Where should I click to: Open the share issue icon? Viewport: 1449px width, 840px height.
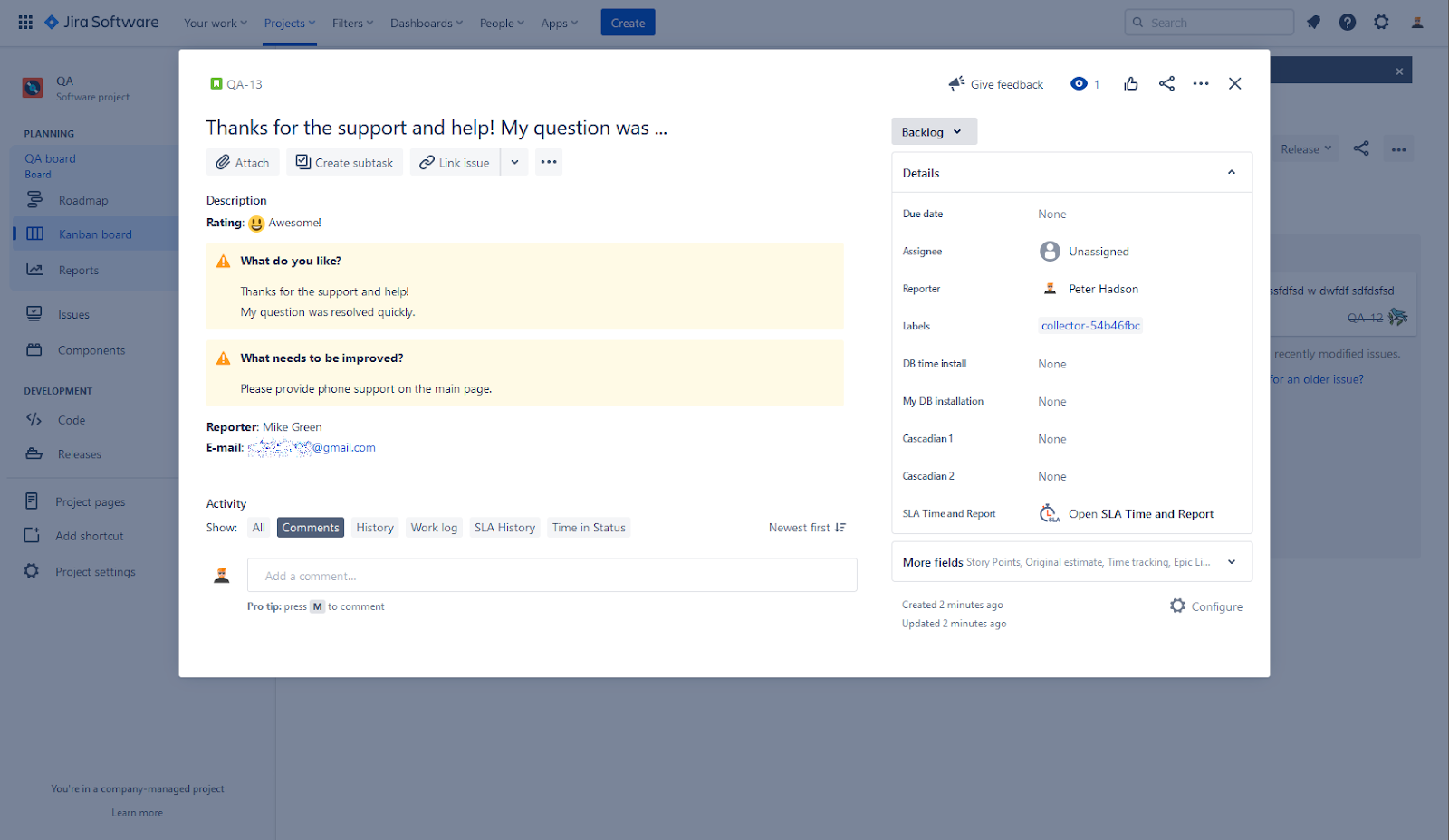(1166, 83)
